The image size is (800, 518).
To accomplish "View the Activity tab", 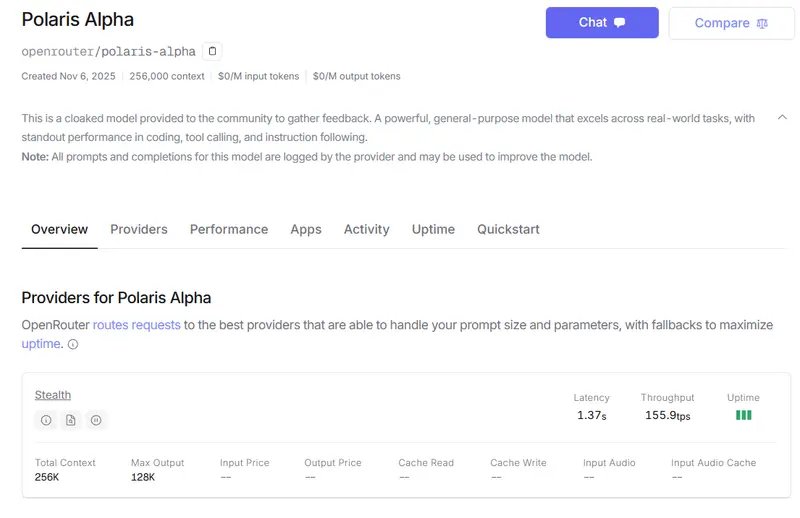I will [x=366, y=229].
